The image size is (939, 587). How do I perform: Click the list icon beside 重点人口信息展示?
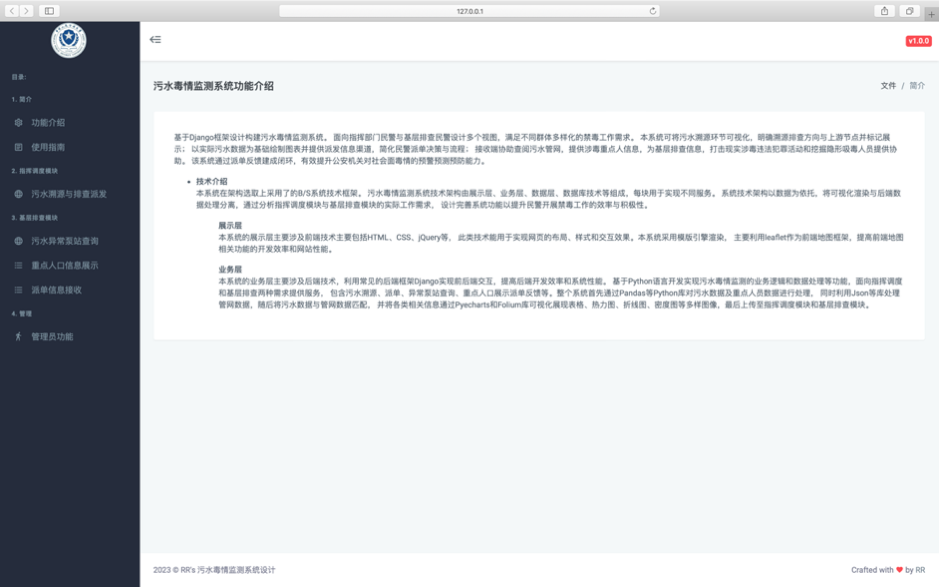18,266
